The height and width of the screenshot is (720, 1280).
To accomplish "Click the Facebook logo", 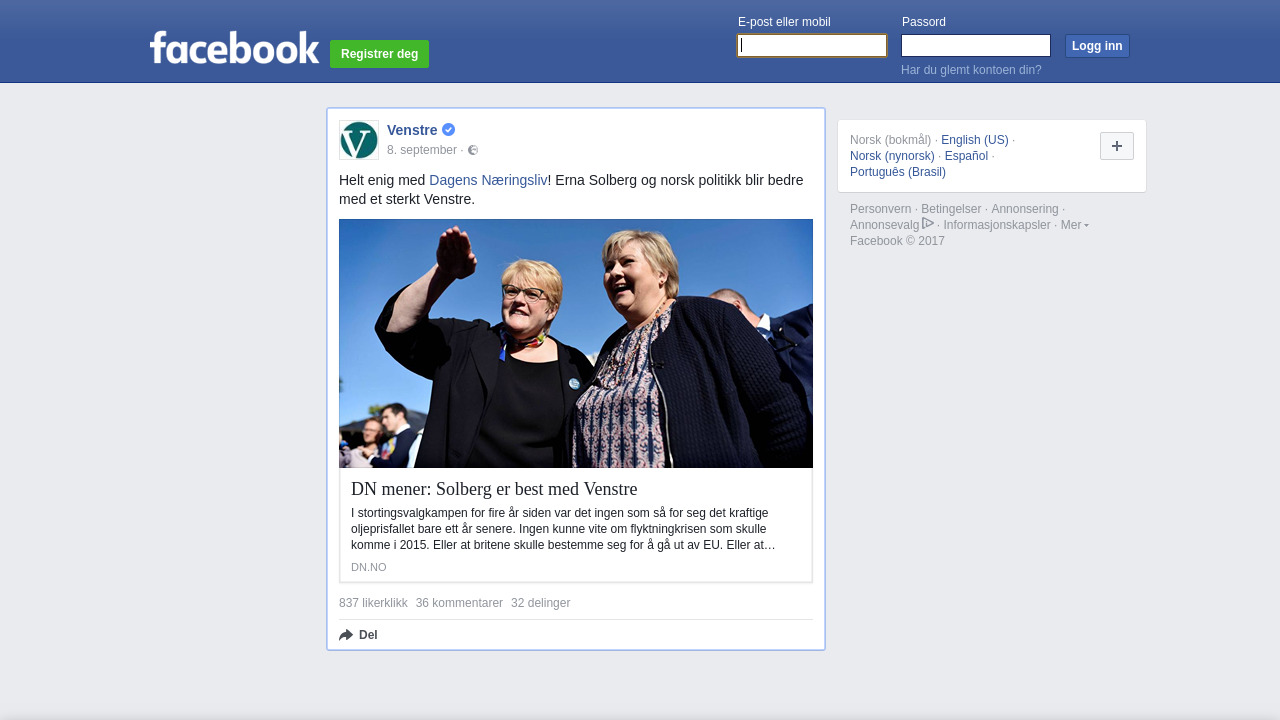I will pos(234,47).
